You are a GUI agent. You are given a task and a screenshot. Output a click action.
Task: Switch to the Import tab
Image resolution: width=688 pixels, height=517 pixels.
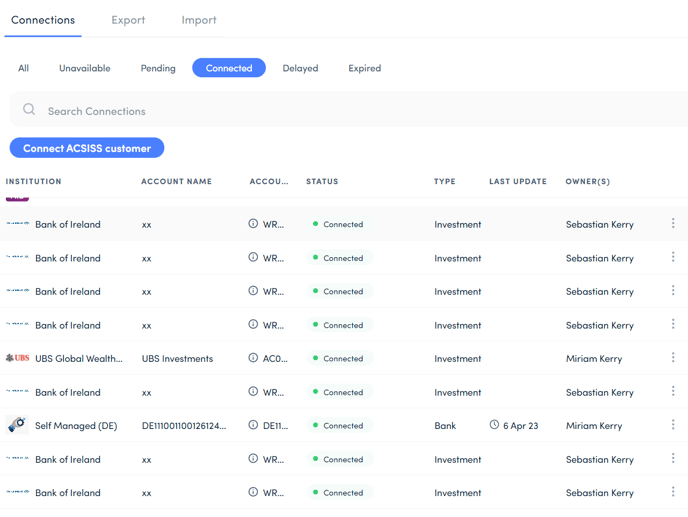(199, 20)
